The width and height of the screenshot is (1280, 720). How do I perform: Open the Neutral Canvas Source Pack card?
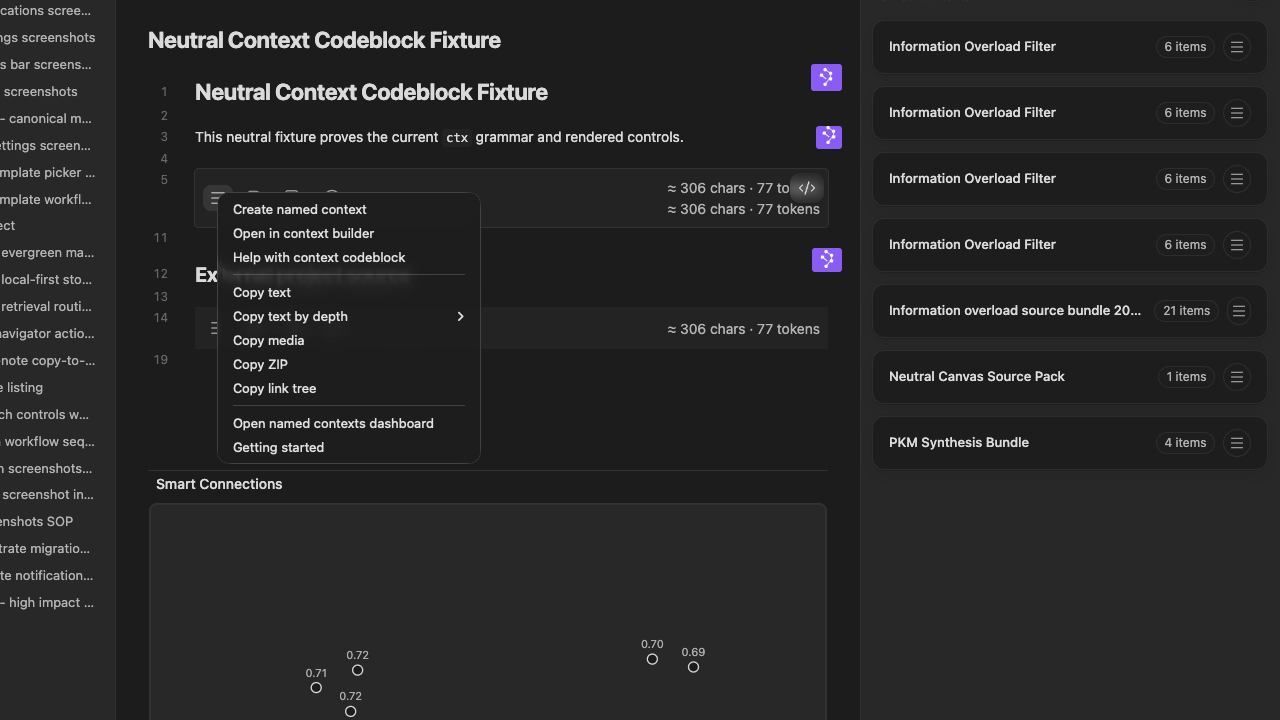[1070, 377]
